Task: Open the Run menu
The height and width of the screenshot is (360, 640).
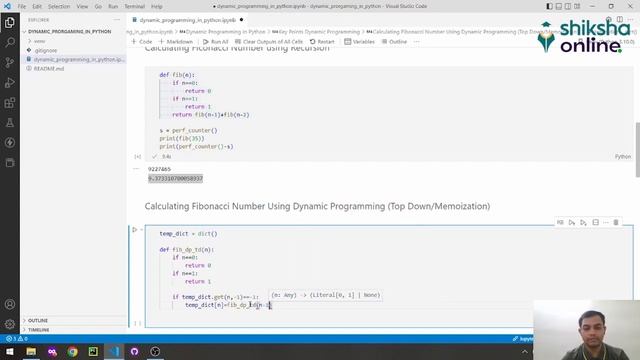Action: click(x=113, y=7)
